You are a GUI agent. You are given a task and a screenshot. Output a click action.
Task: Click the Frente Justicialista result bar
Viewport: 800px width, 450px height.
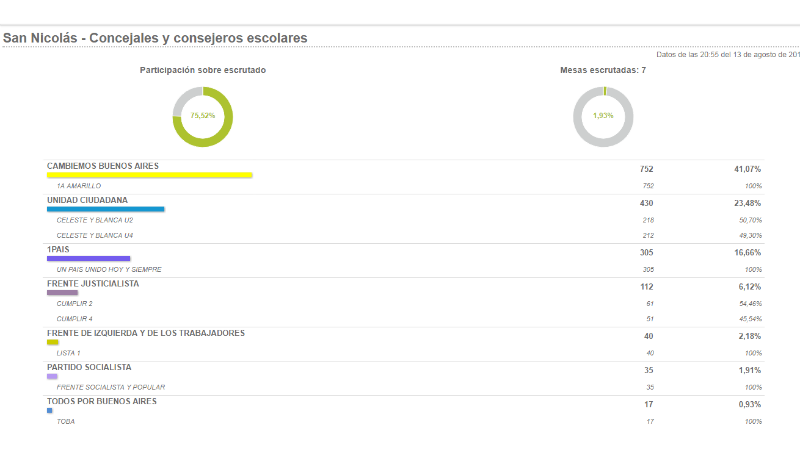(62, 292)
